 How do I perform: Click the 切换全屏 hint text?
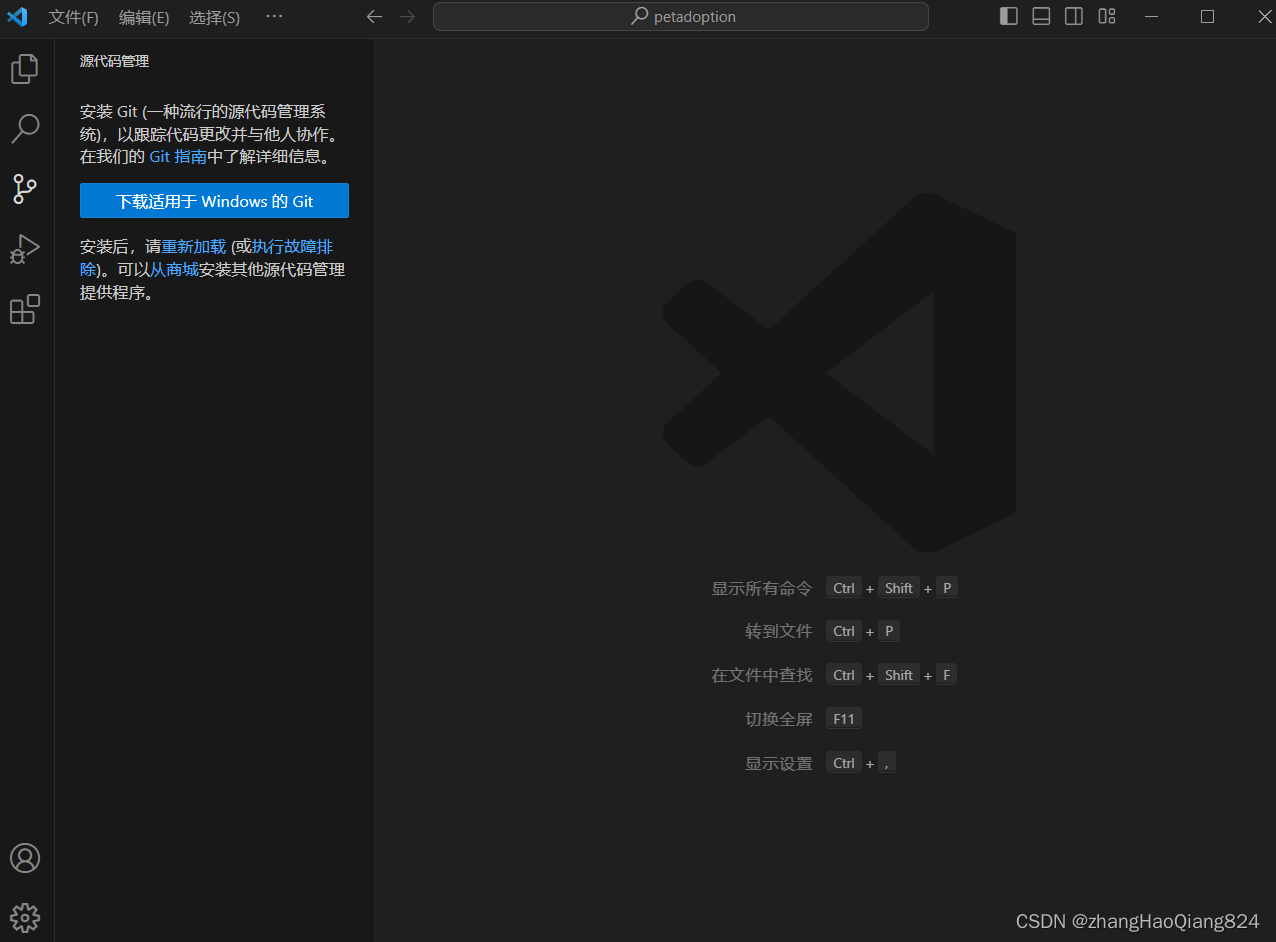tap(779, 719)
